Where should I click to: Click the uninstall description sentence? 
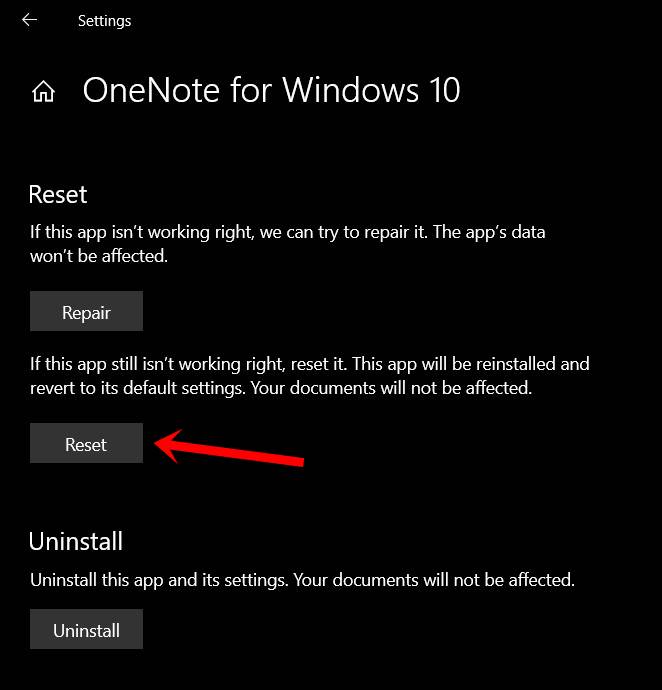click(302, 580)
